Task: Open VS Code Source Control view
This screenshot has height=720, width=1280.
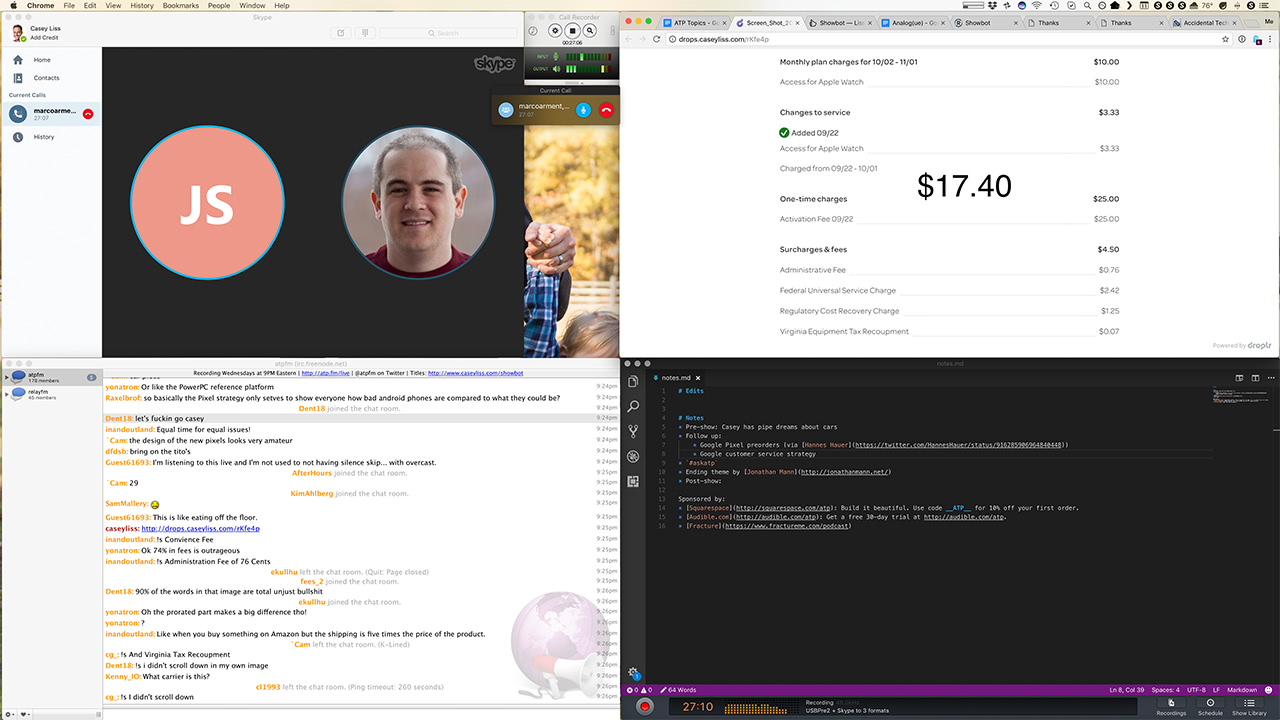Action: pyautogui.click(x=633, y=431)
